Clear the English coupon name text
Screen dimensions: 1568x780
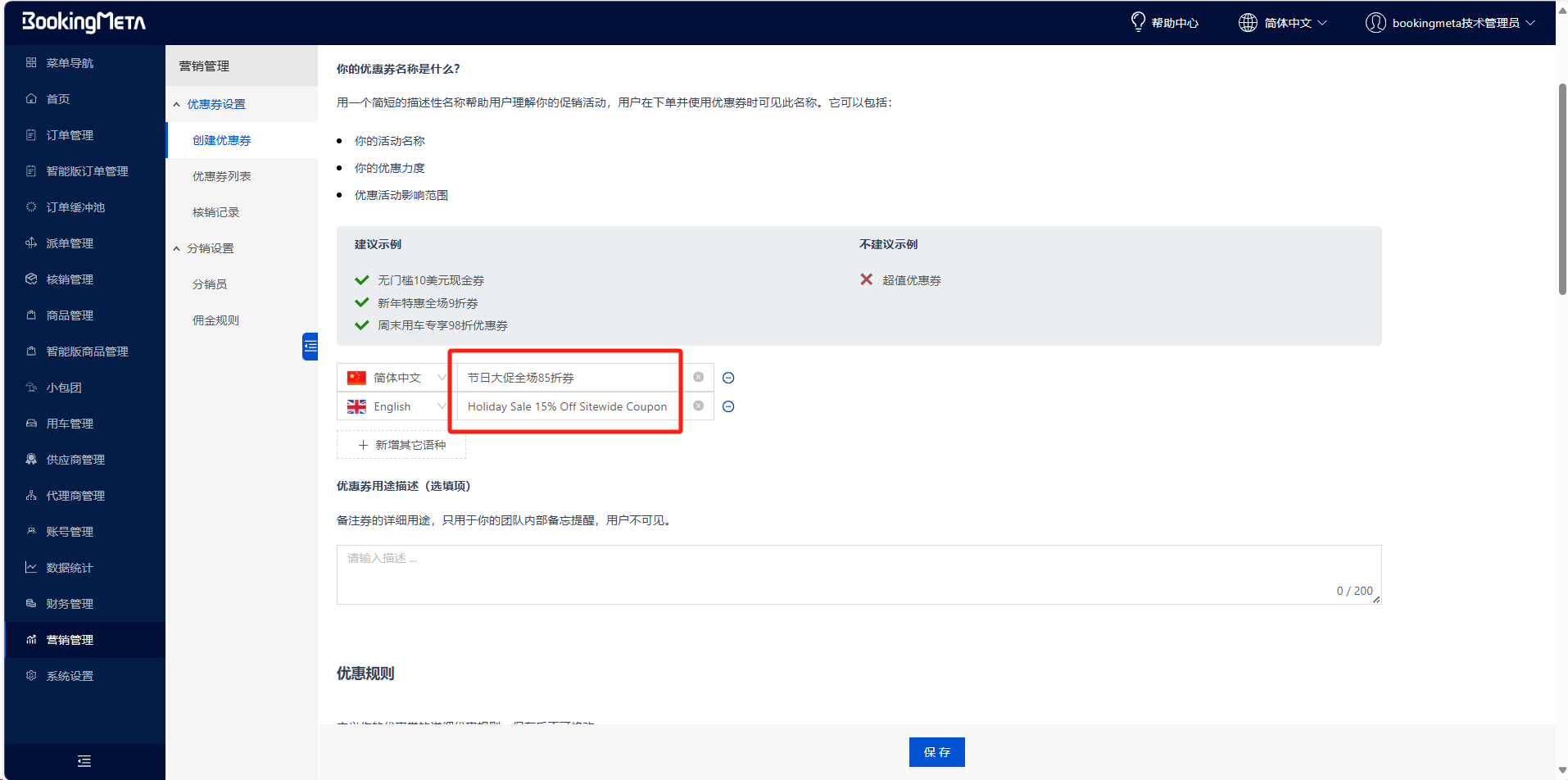(698, 406)
